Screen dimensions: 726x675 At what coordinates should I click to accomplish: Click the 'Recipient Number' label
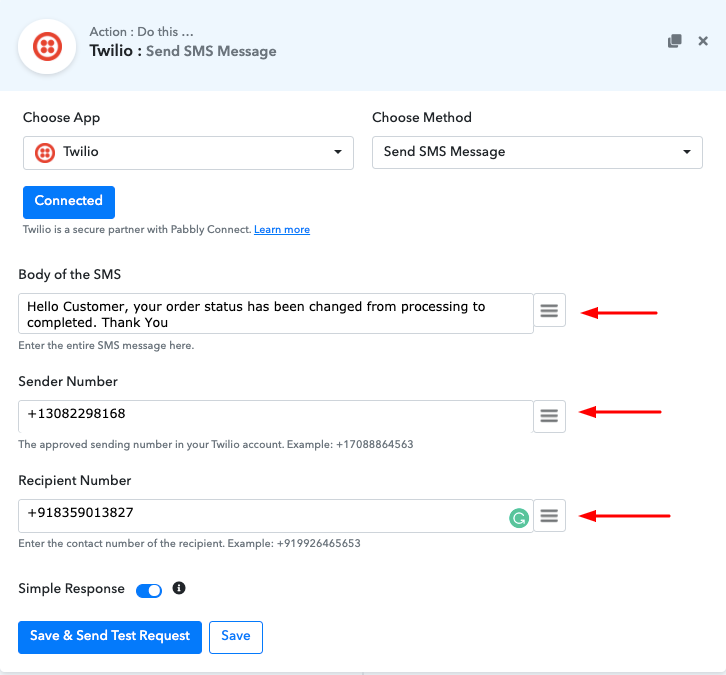75,481
